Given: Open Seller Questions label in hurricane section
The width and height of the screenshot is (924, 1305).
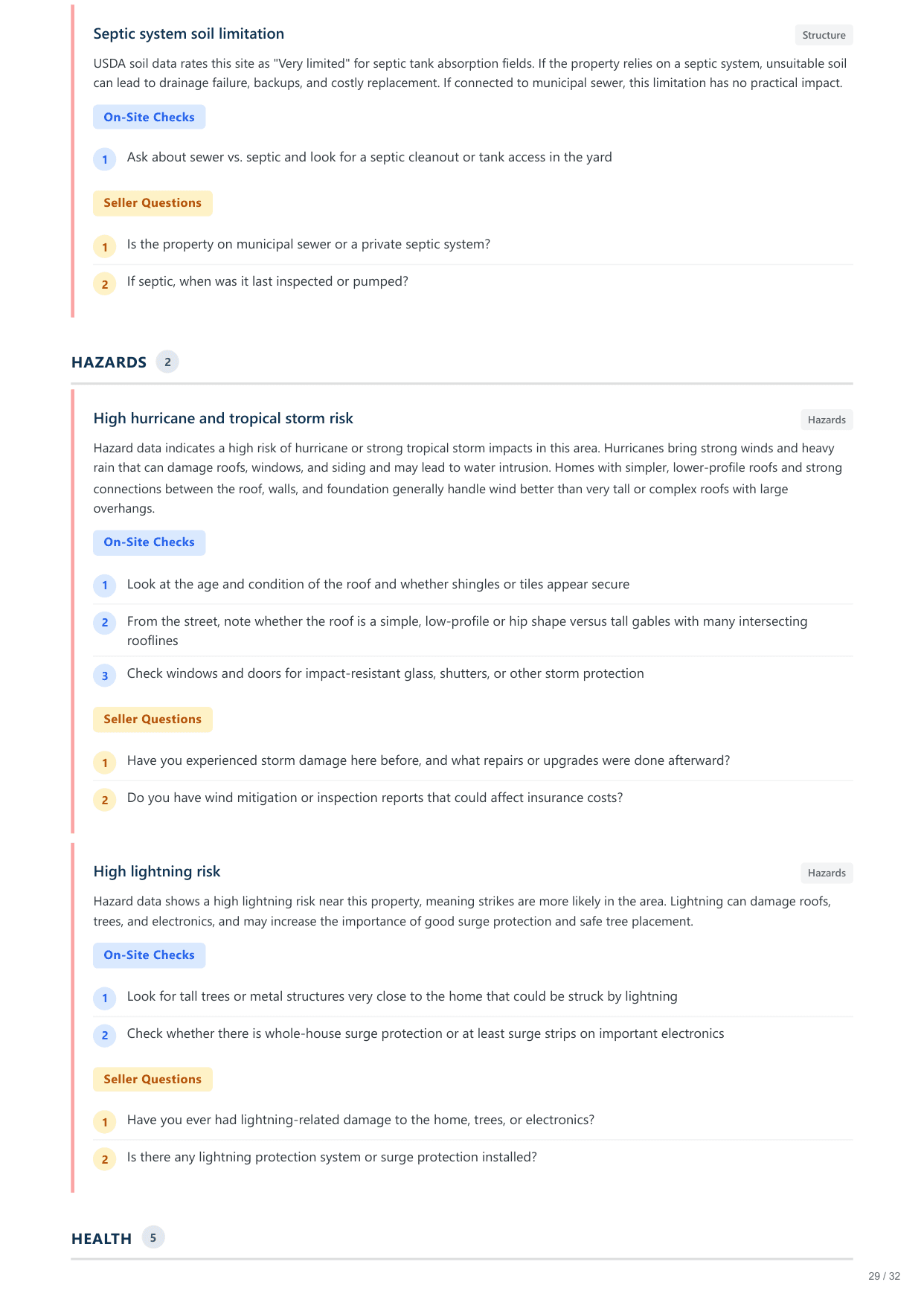Looking at the screenshot, I should pos(153,719).
